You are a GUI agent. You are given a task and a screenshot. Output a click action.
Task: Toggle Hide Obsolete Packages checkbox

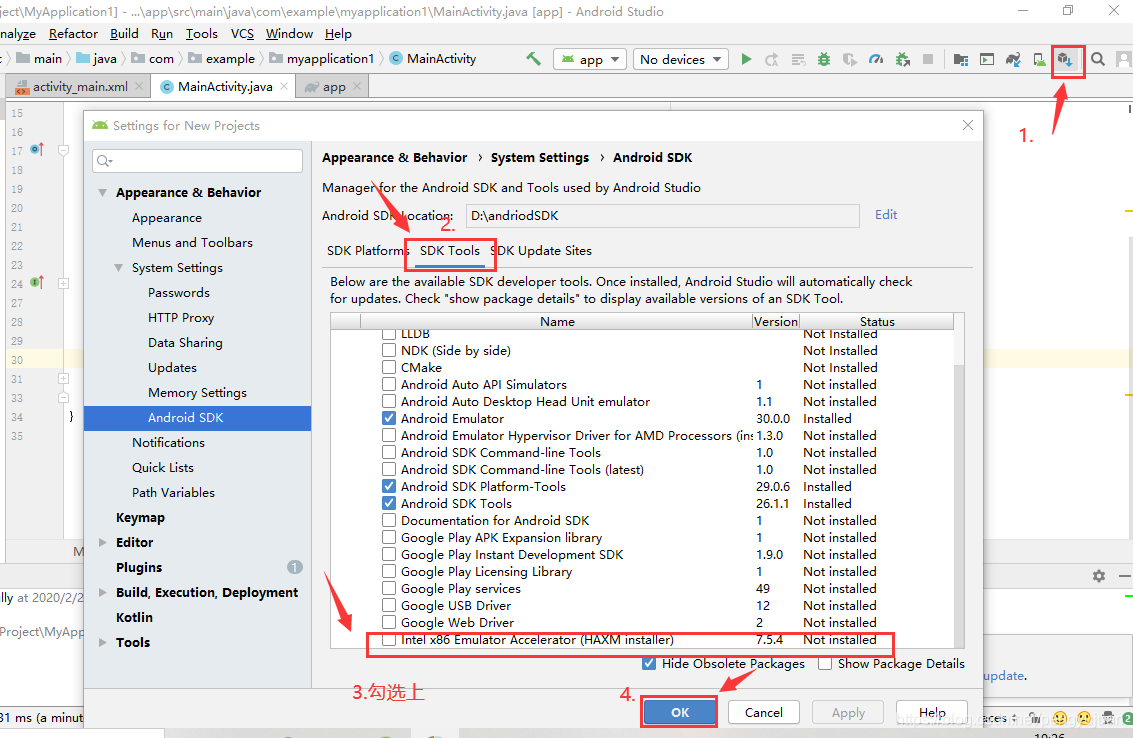click(x=649, y=664)
